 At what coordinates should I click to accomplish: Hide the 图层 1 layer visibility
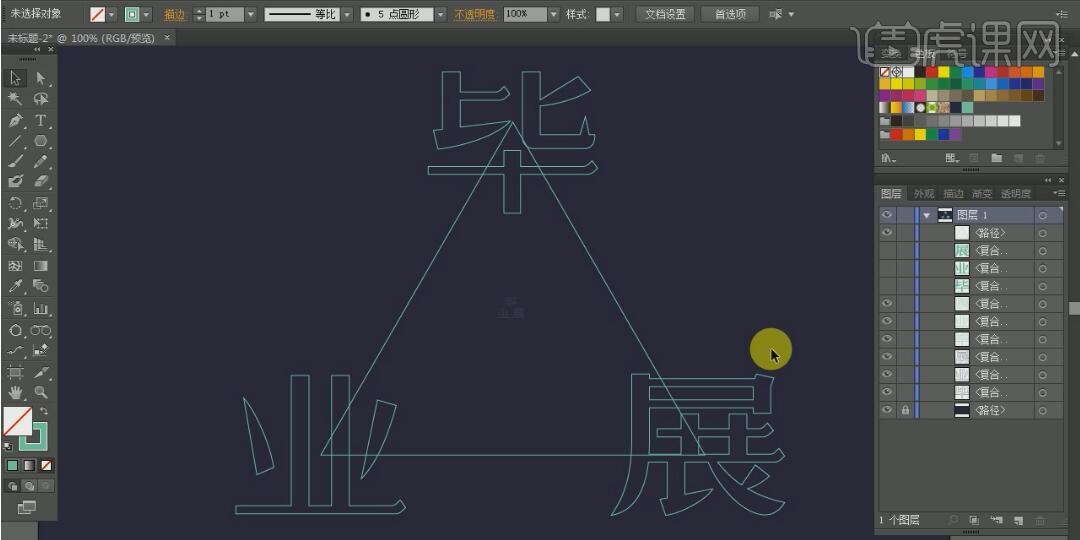(x=886, y=215)
